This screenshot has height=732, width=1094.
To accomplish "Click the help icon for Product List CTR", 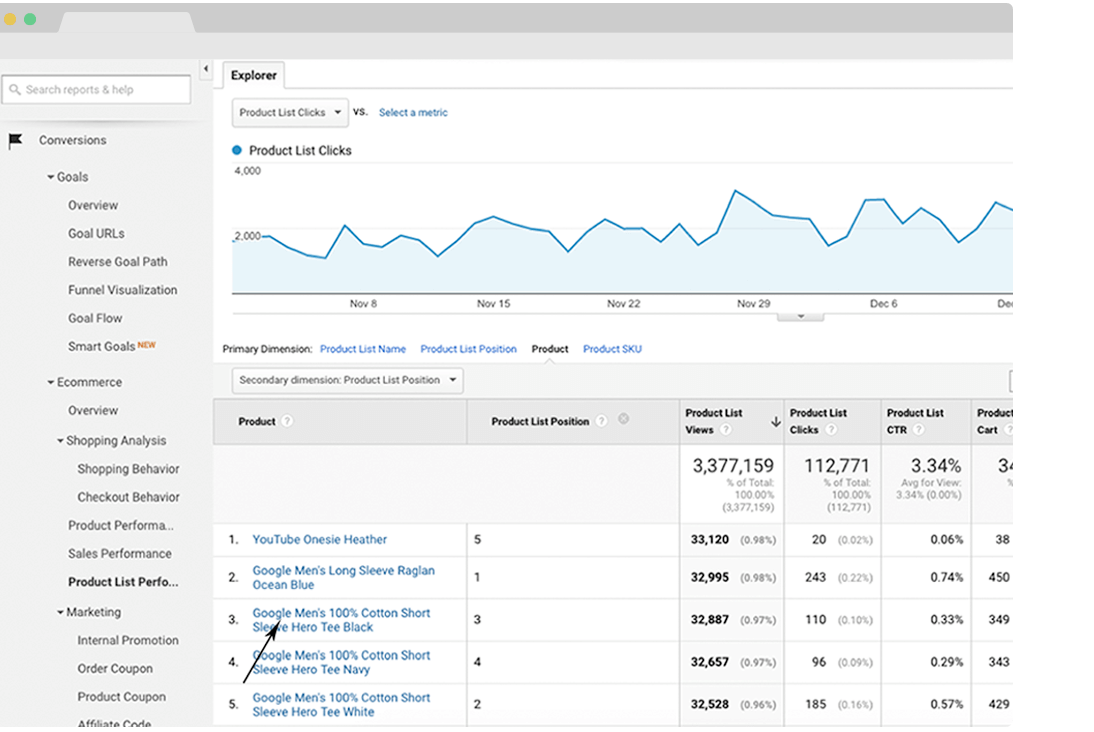I will [917, 430].
